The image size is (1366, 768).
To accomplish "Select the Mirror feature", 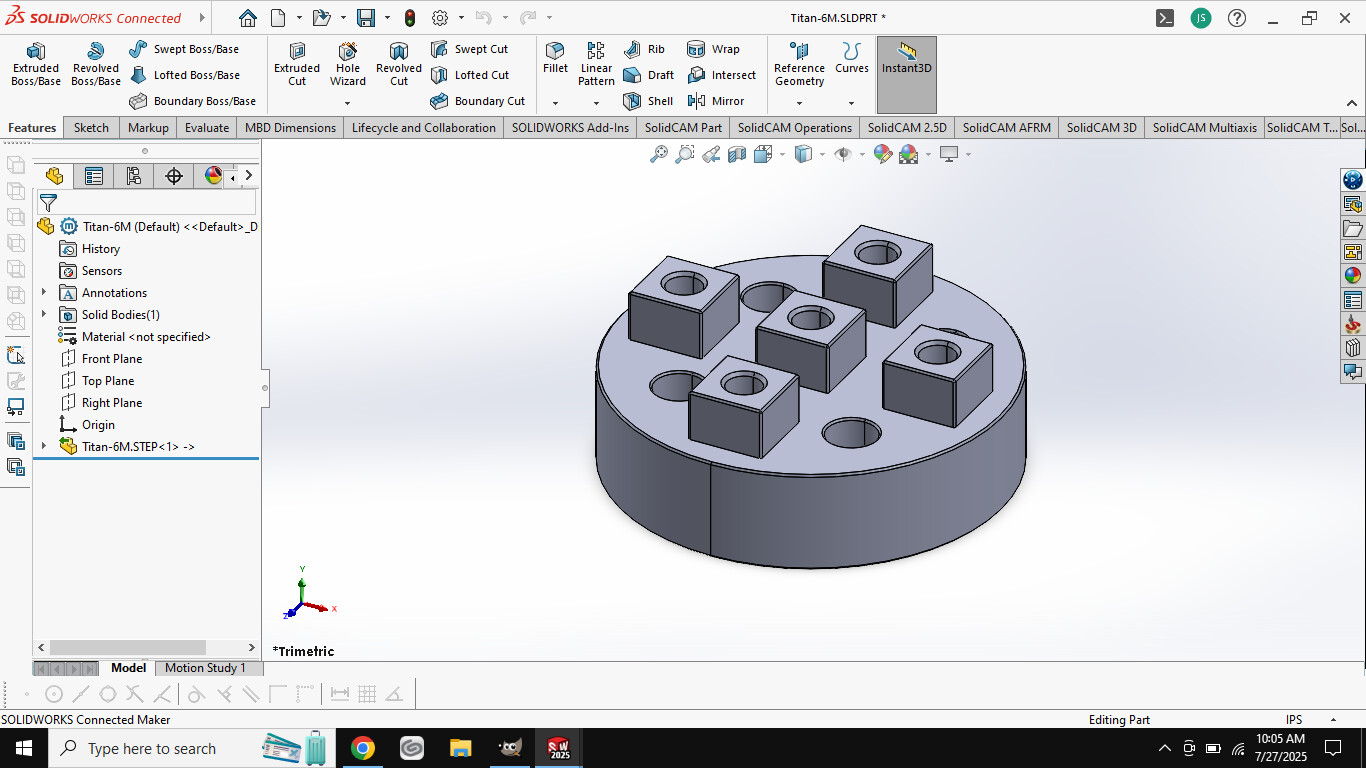I will click(715, 101).
